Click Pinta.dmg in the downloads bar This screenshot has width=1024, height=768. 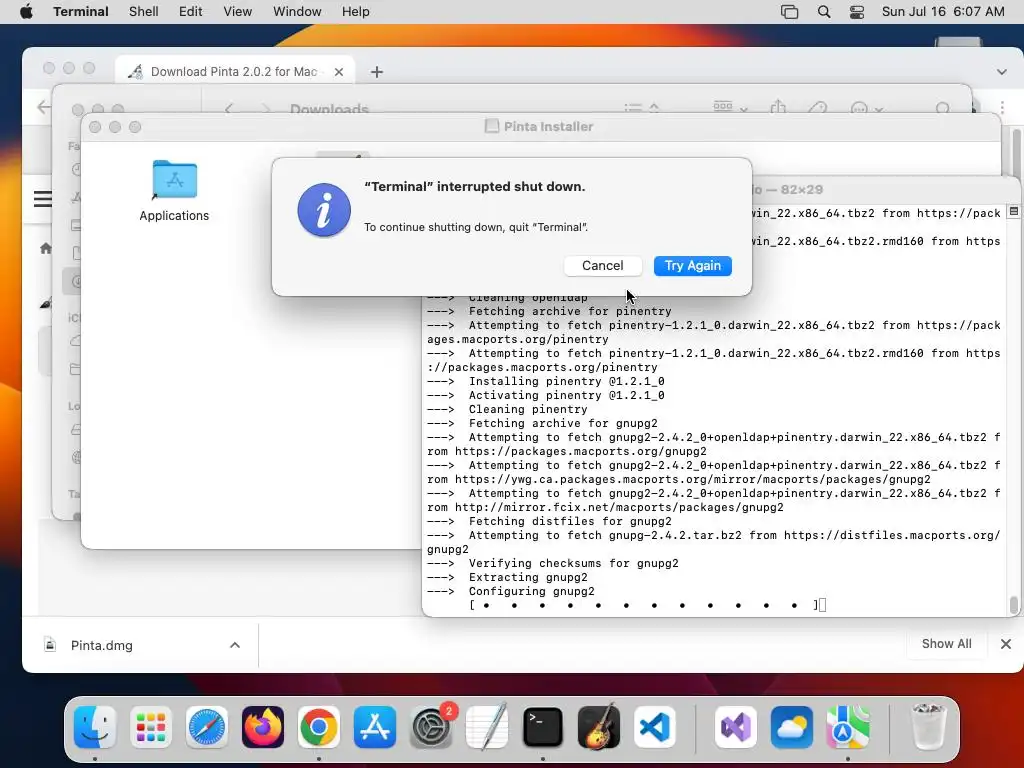pos(101,645)
